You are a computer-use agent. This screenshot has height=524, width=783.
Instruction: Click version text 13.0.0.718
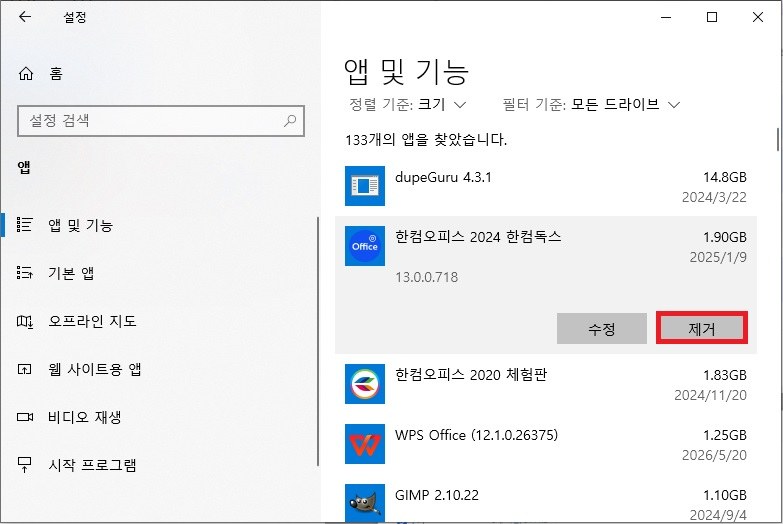click(426, 277)
